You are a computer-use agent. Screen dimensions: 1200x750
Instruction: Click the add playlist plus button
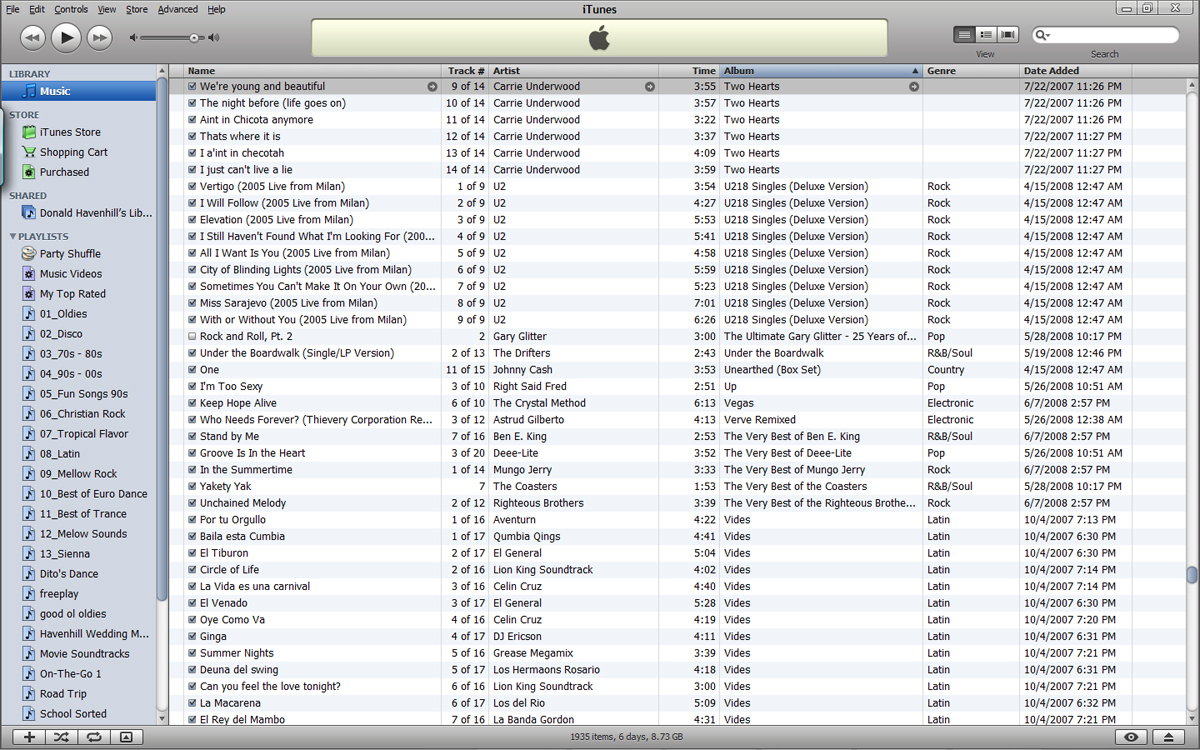[x=29, y=737]
